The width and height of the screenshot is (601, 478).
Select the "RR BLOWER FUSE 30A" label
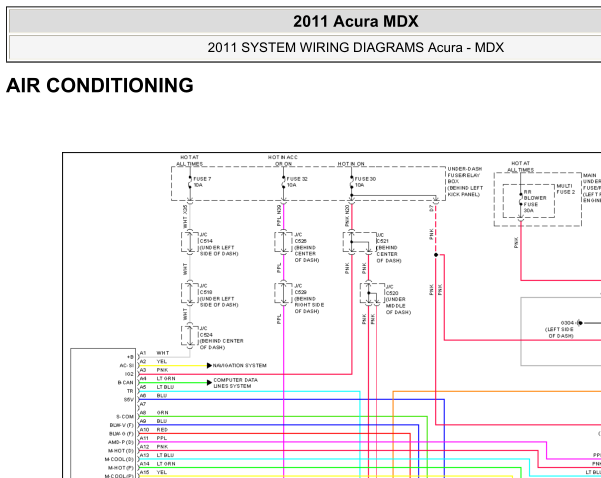(x=535, y=201)
